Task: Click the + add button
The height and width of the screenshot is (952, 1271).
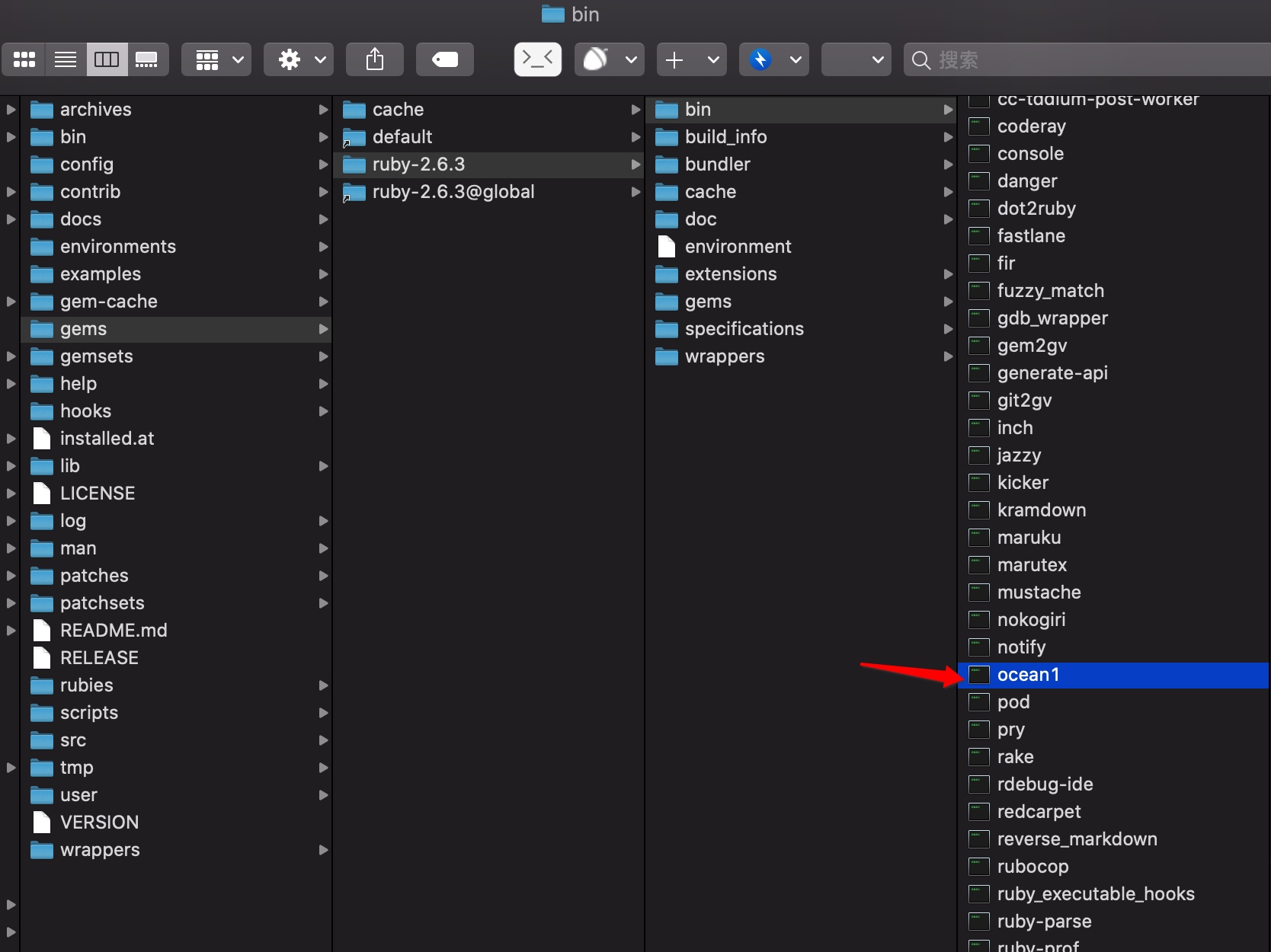Action: pos(674,59)
